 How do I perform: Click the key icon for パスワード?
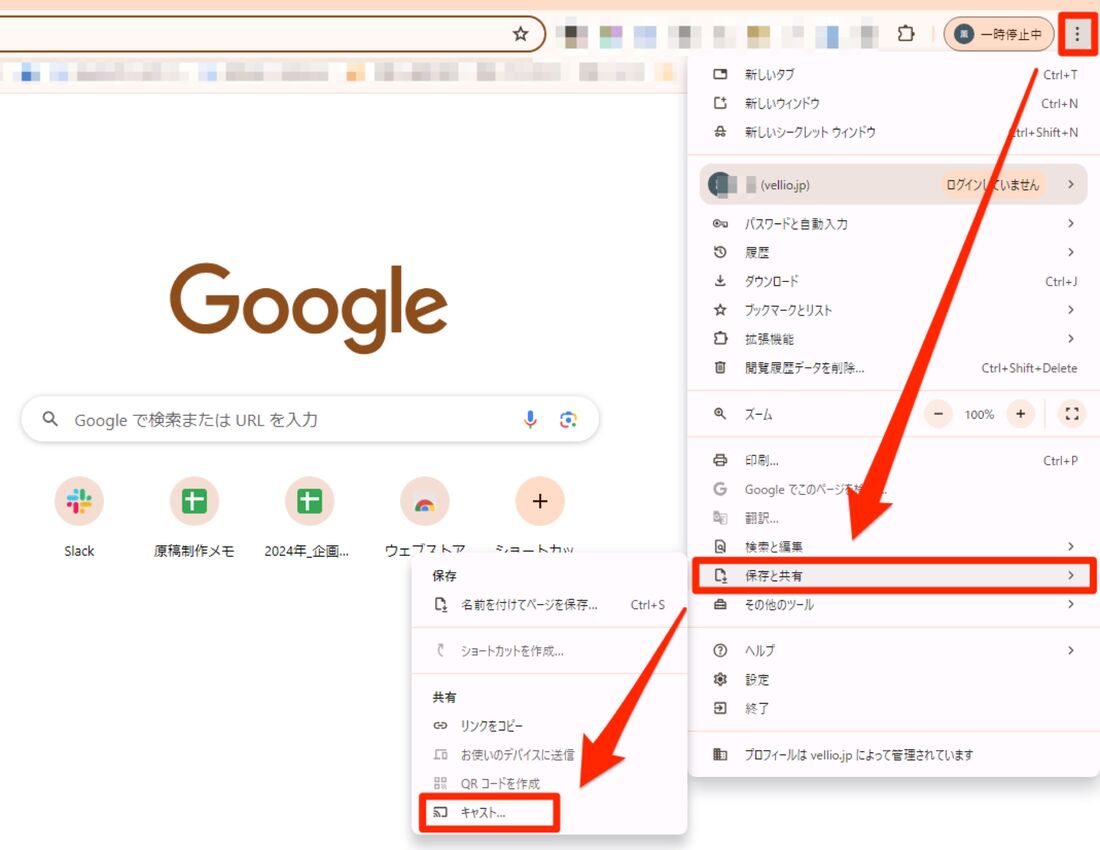coord(720,224)
